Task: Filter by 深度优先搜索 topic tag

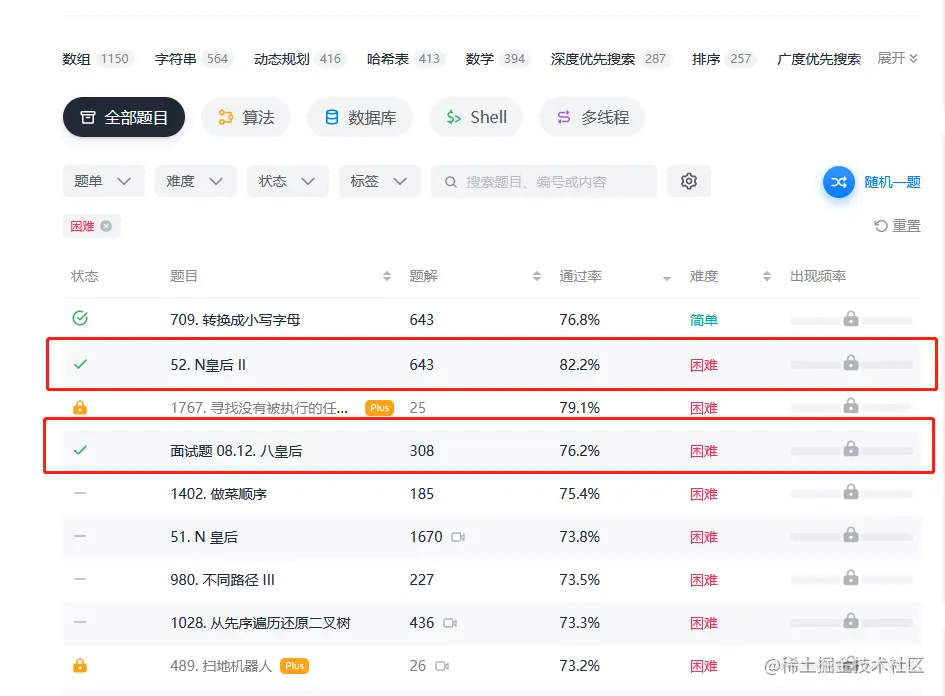Action: click(609, 59)
